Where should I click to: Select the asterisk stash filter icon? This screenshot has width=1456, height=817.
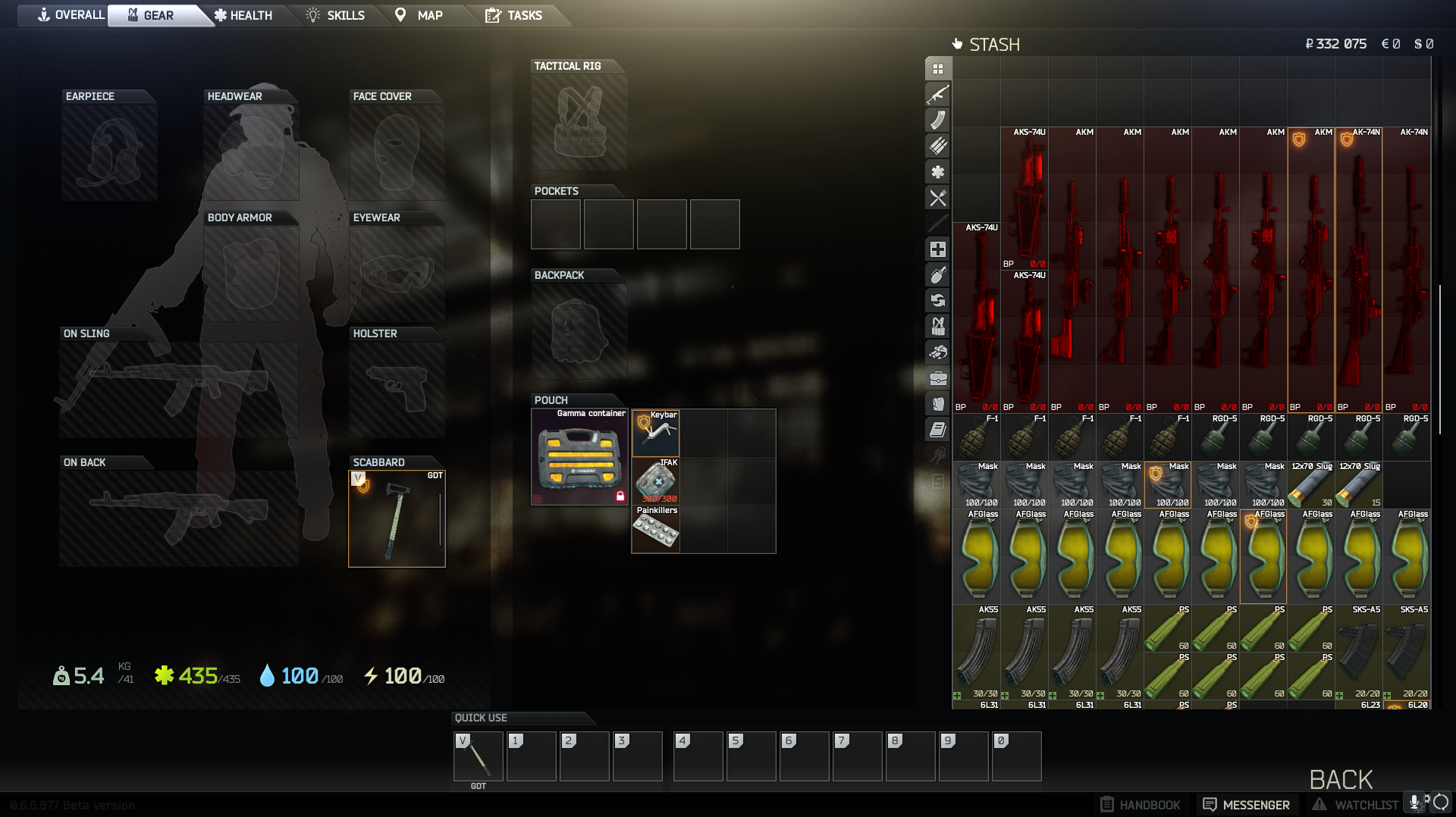click(x=938, y=172)
